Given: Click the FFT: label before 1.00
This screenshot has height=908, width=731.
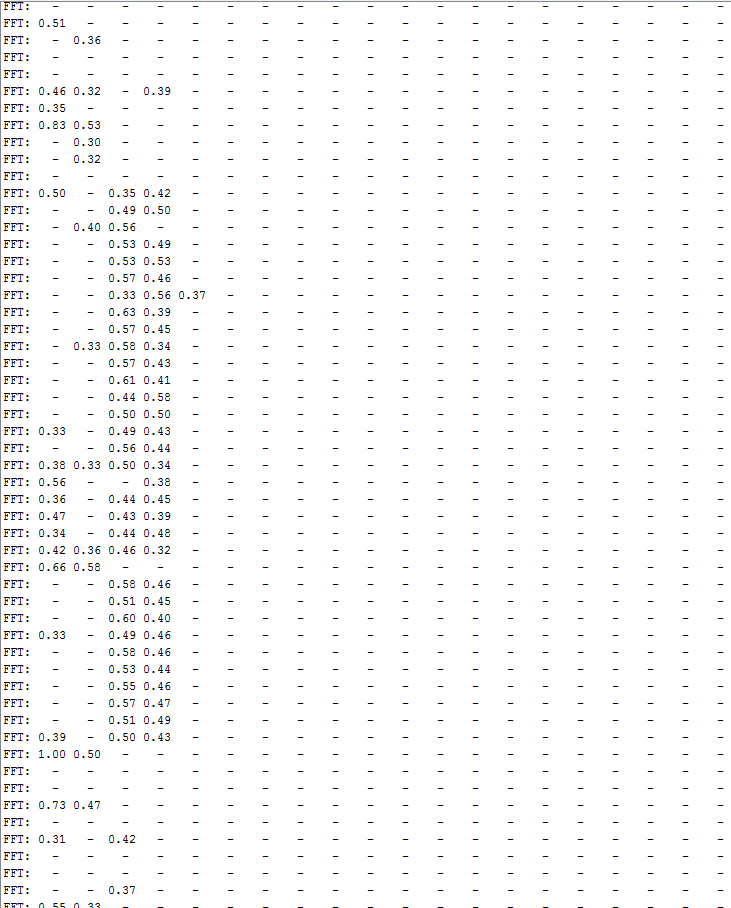Looking at the screenshot, I should click(x=16, y=754).
